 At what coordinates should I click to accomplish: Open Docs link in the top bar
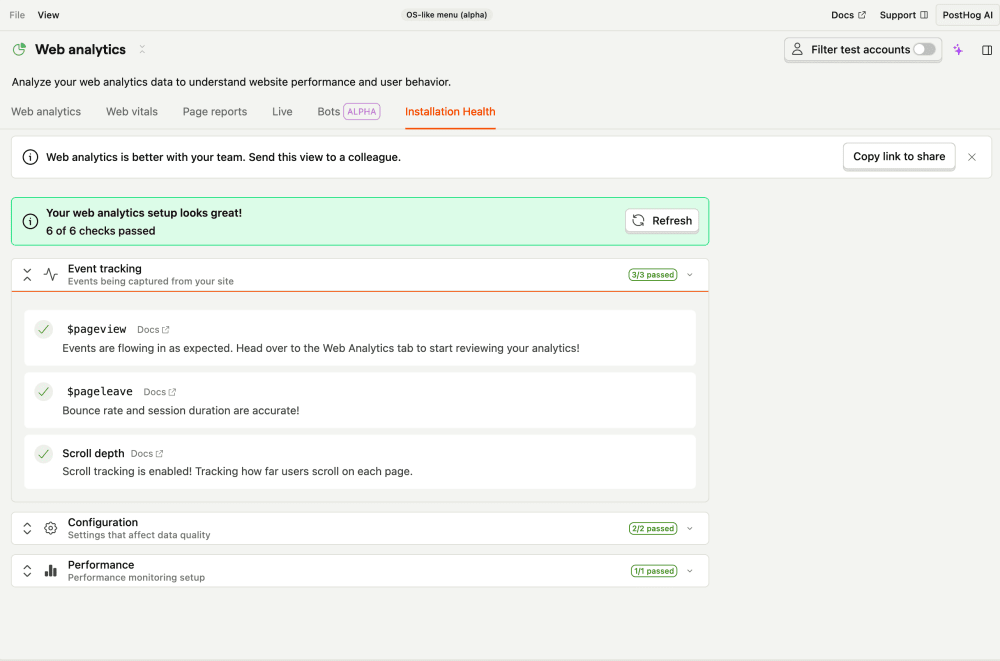coord(848,15)
